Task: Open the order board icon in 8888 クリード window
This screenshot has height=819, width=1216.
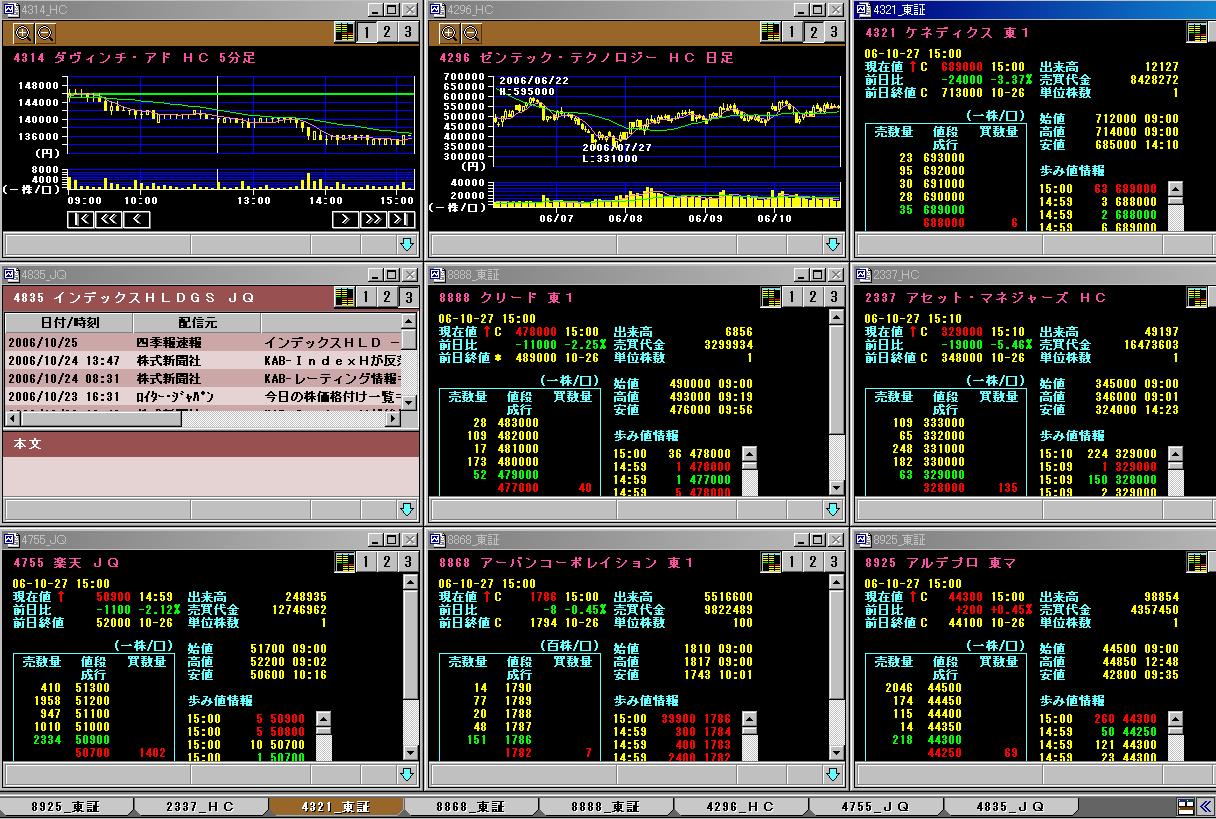Action: 770,297
